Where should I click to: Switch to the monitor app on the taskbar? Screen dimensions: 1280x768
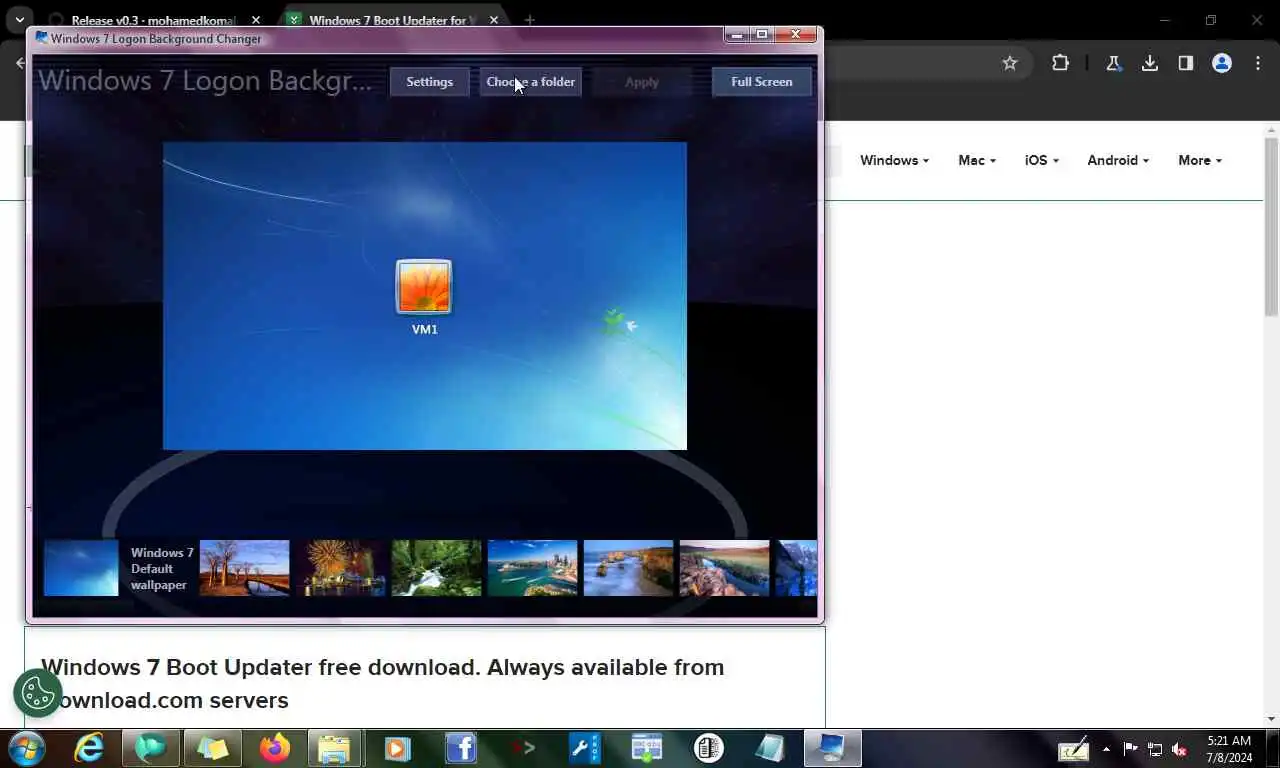832,748
